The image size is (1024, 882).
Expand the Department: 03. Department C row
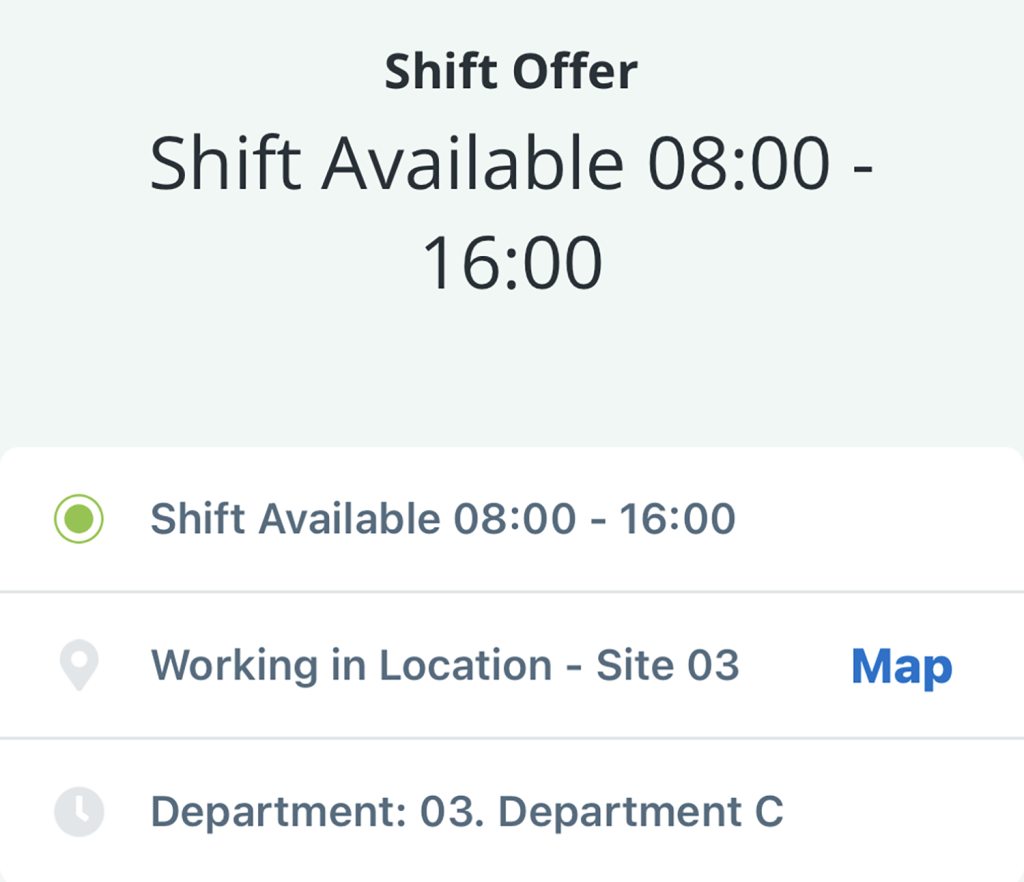[x=468, y=812]
